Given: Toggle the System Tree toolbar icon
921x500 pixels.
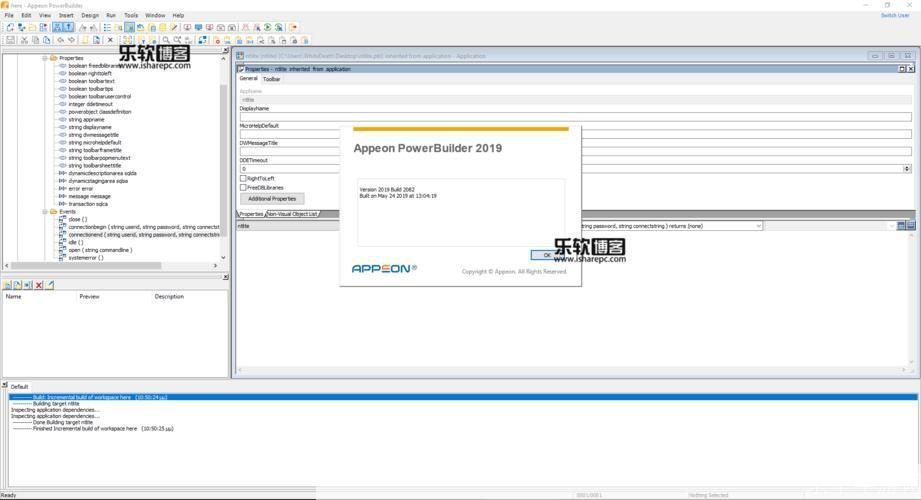Looking at the screenshot, I should (x=57, y=27).
